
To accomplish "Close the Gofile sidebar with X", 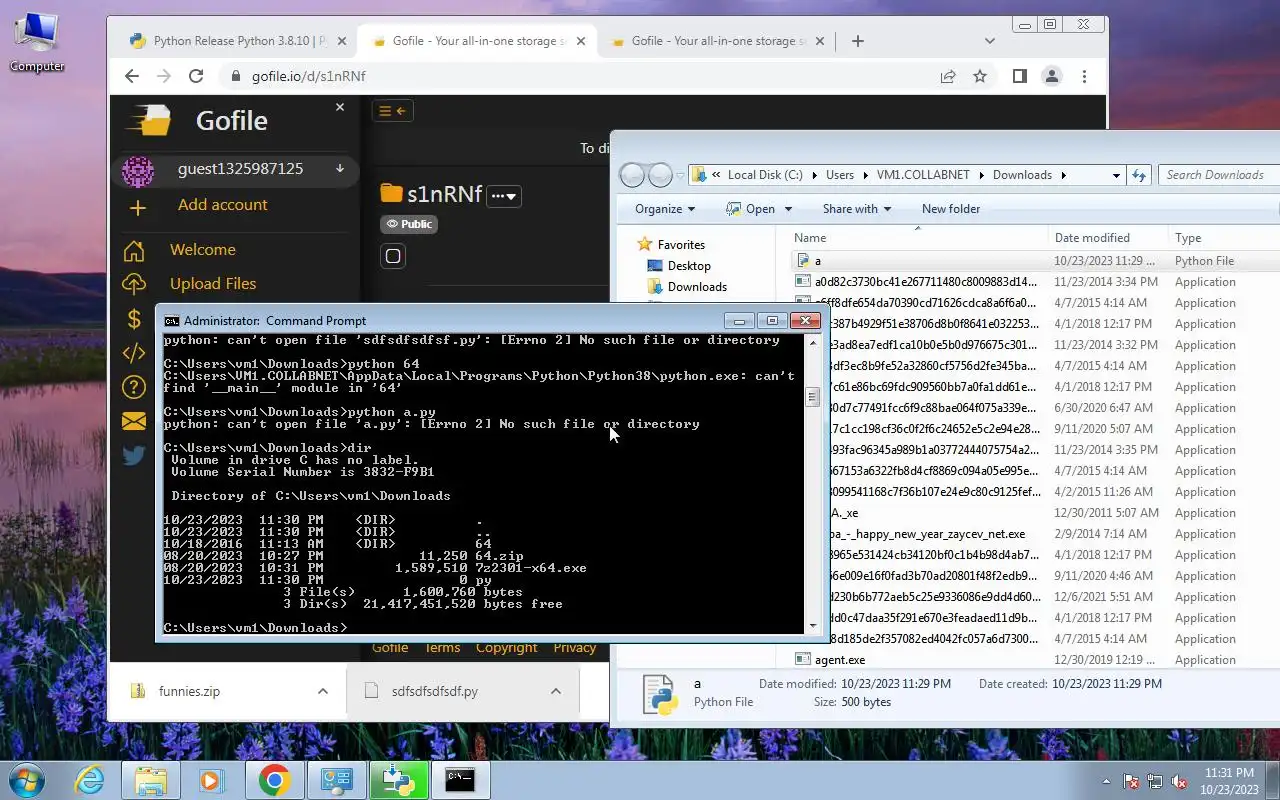I will pos(340,107).
